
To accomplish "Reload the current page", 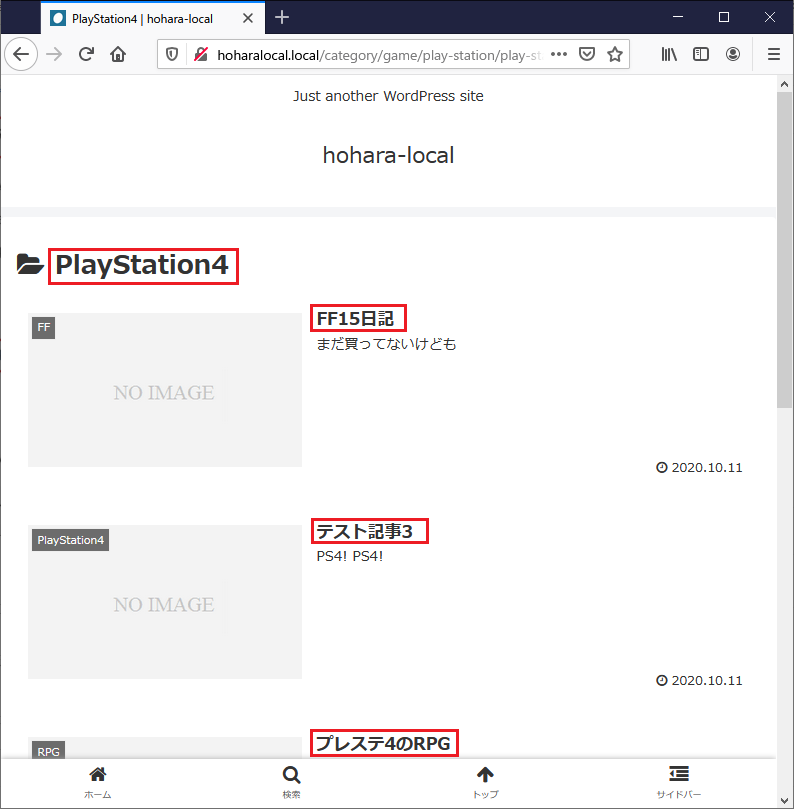I will coord(87,54).
